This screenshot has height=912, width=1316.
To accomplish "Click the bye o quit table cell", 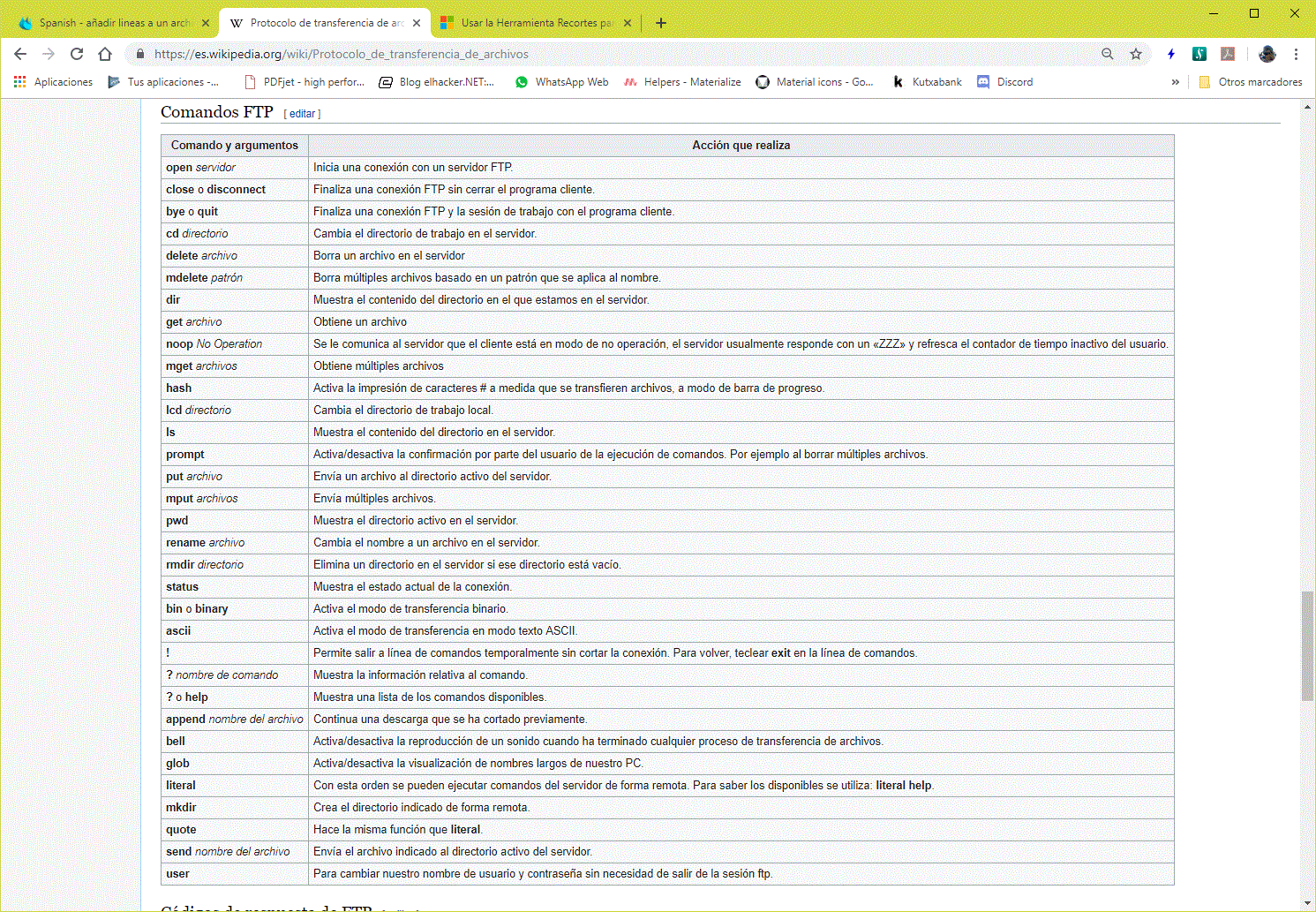I will point(235,212).
